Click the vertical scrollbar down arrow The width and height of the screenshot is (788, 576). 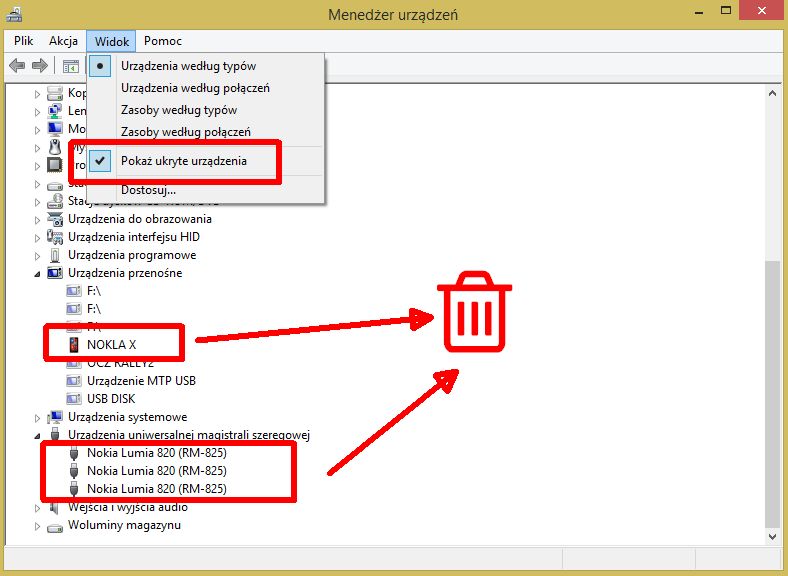[x=772, y=537]
